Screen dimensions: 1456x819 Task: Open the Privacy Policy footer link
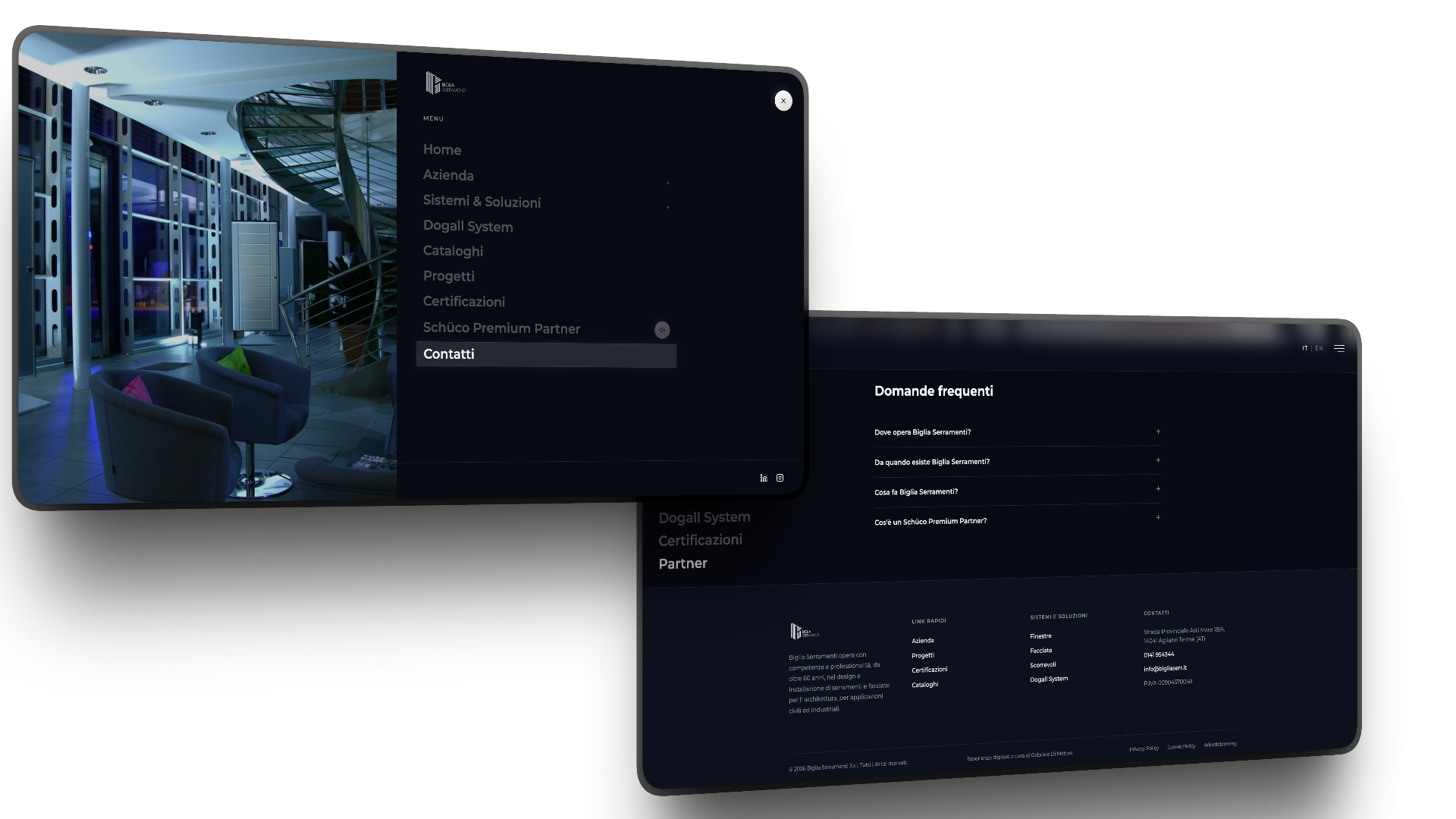1144,749
